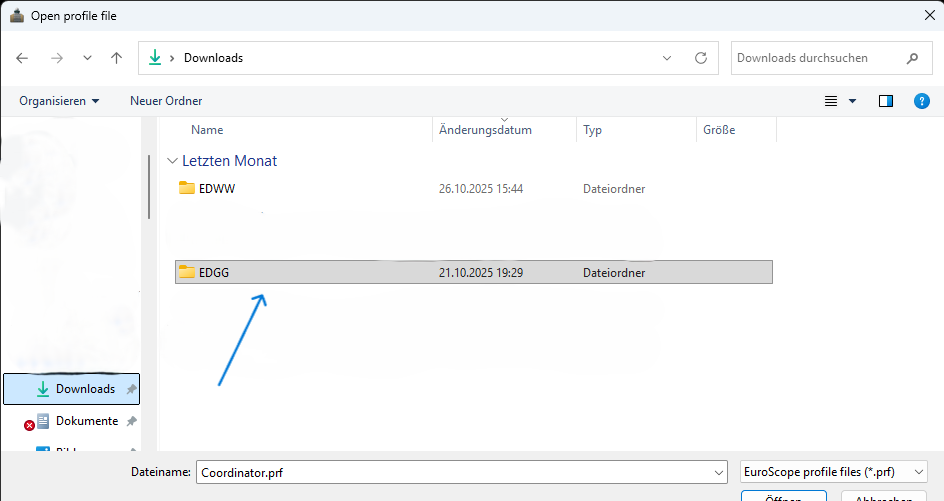Toggle the preview pane icon

tap(885, 101)
